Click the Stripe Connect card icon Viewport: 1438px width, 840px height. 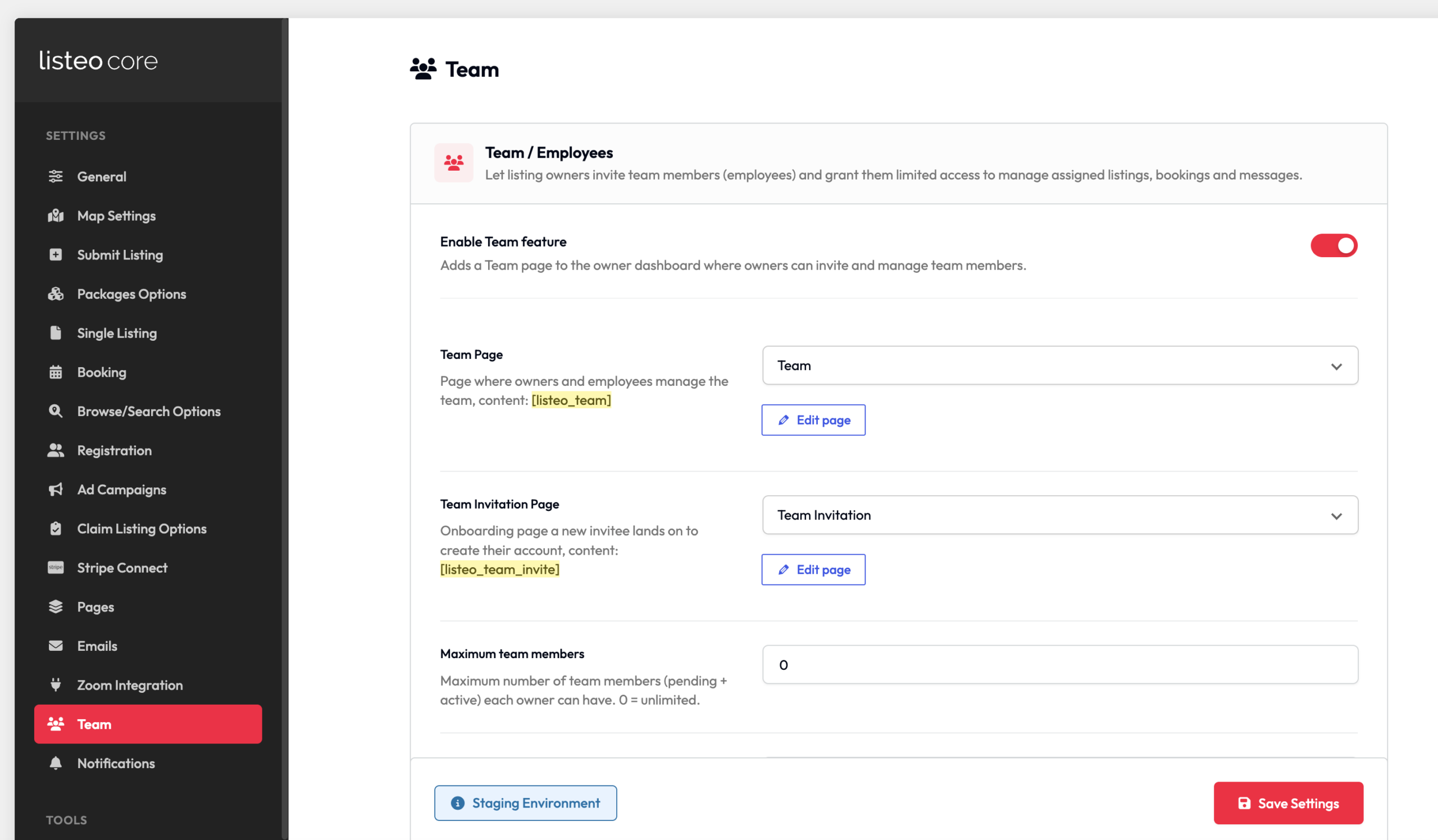click(x=56, y=568)
